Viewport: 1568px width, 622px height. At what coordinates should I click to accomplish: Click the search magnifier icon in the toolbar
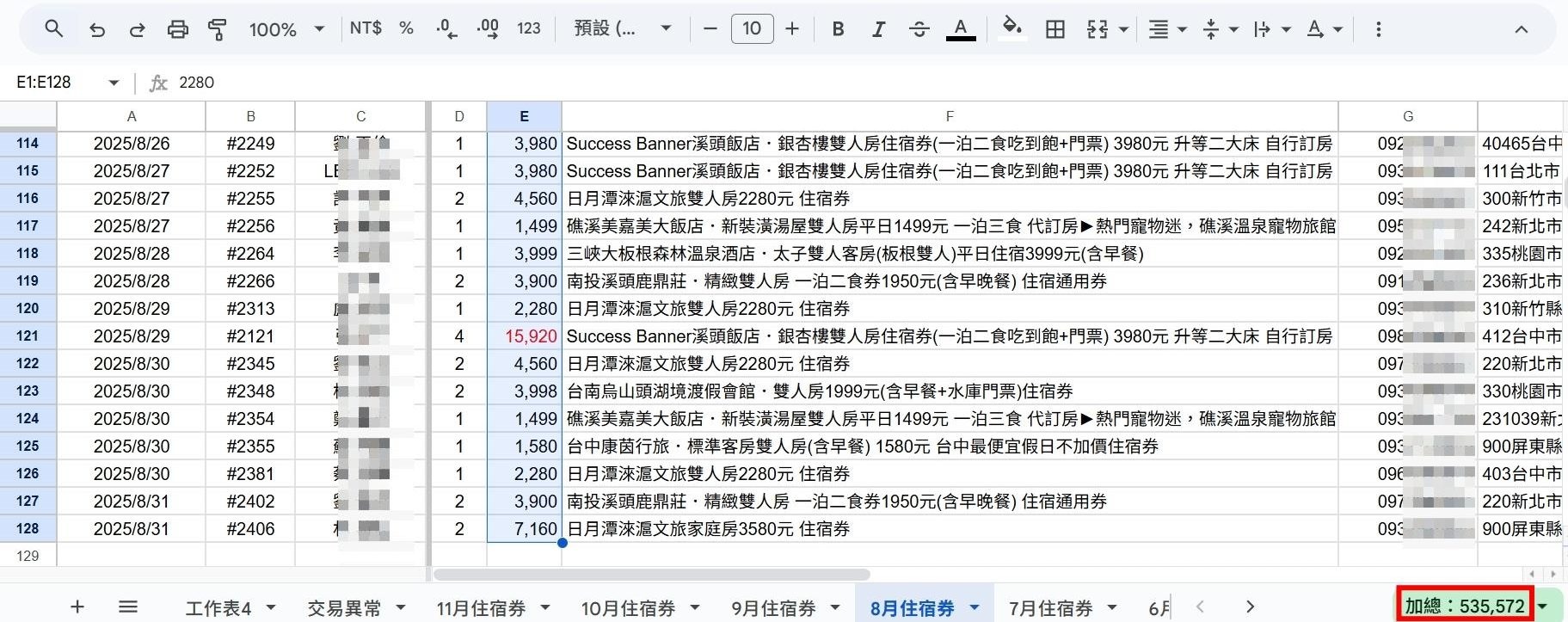[53, 29]
